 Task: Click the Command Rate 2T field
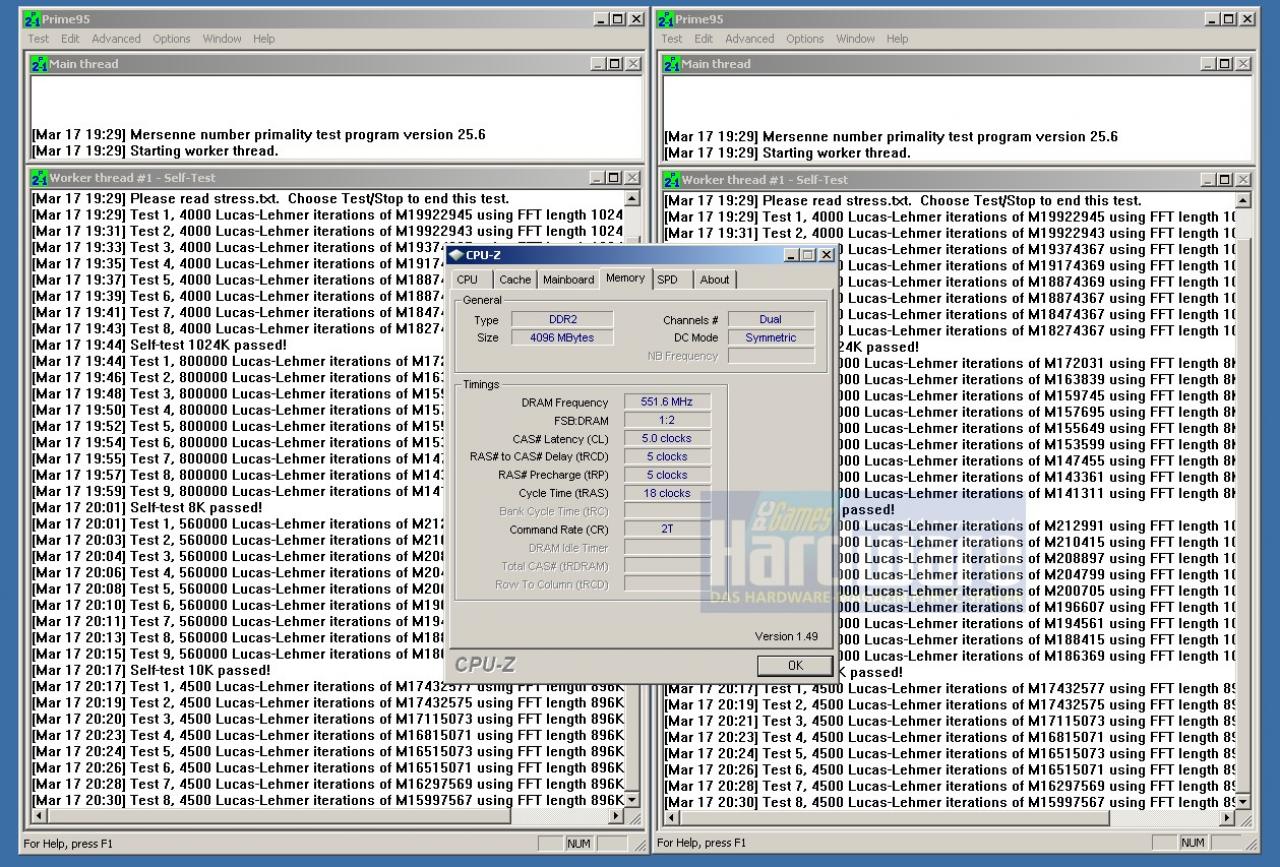click(x=667, y=529)
